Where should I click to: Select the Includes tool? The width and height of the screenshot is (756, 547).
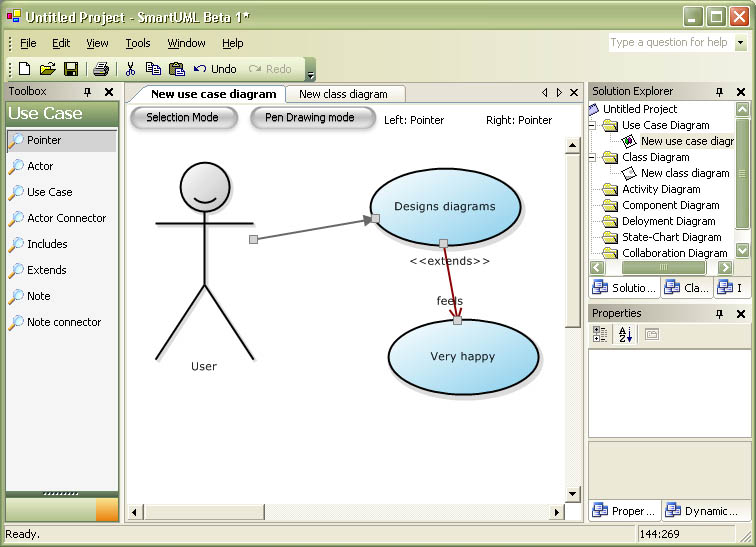click(62, 244)
